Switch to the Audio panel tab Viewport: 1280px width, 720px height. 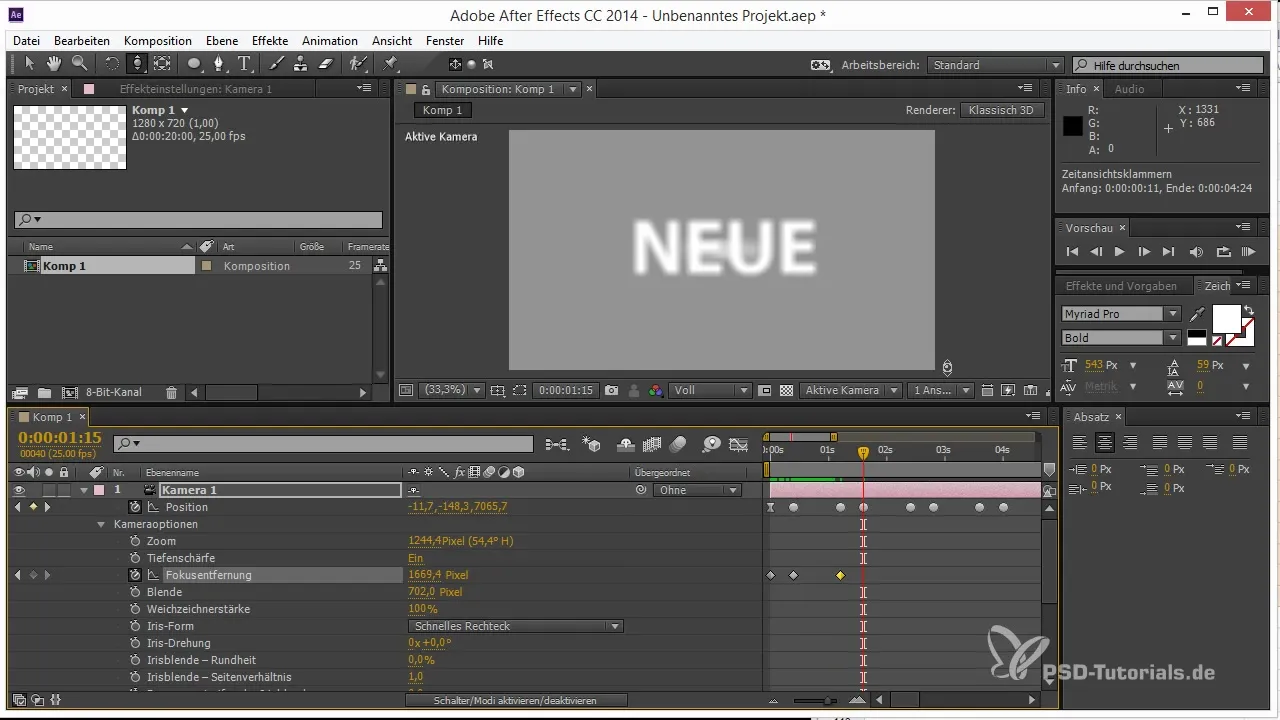(1129, 89)
